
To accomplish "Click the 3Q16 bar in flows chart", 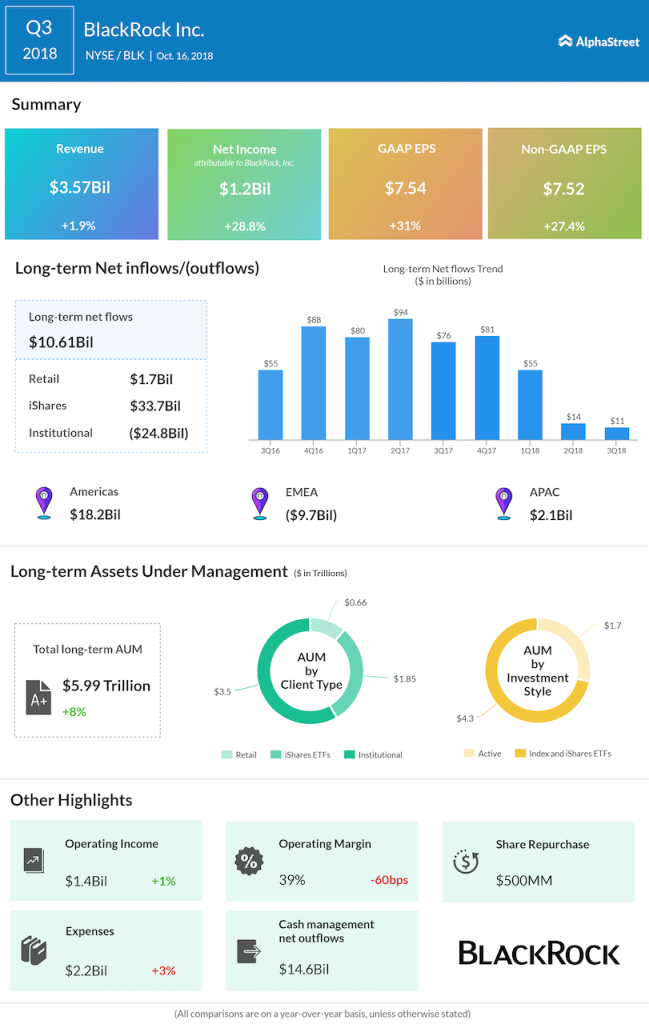I will [x=270, y=405].
